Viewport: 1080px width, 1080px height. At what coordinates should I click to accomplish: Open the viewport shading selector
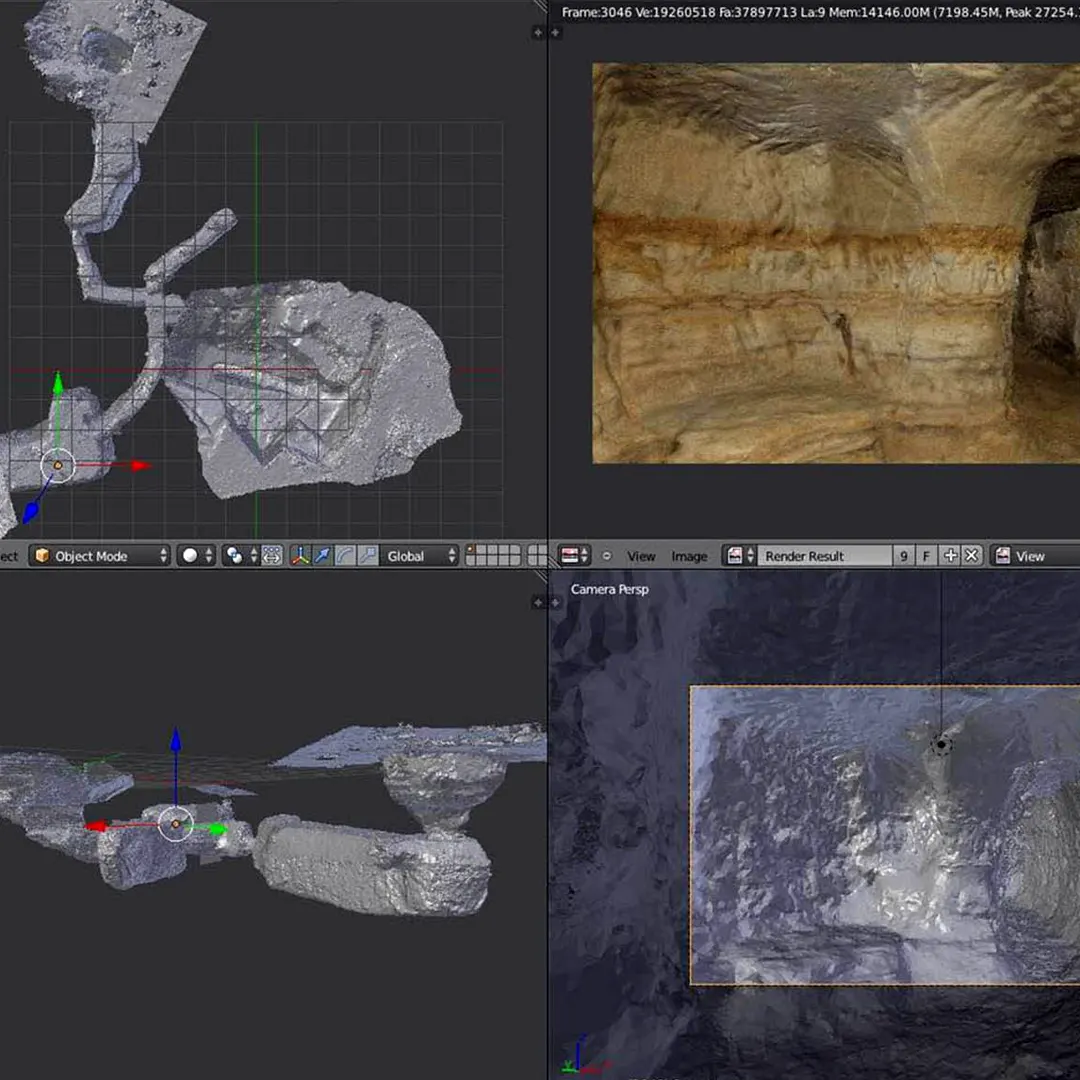(195, 556)
